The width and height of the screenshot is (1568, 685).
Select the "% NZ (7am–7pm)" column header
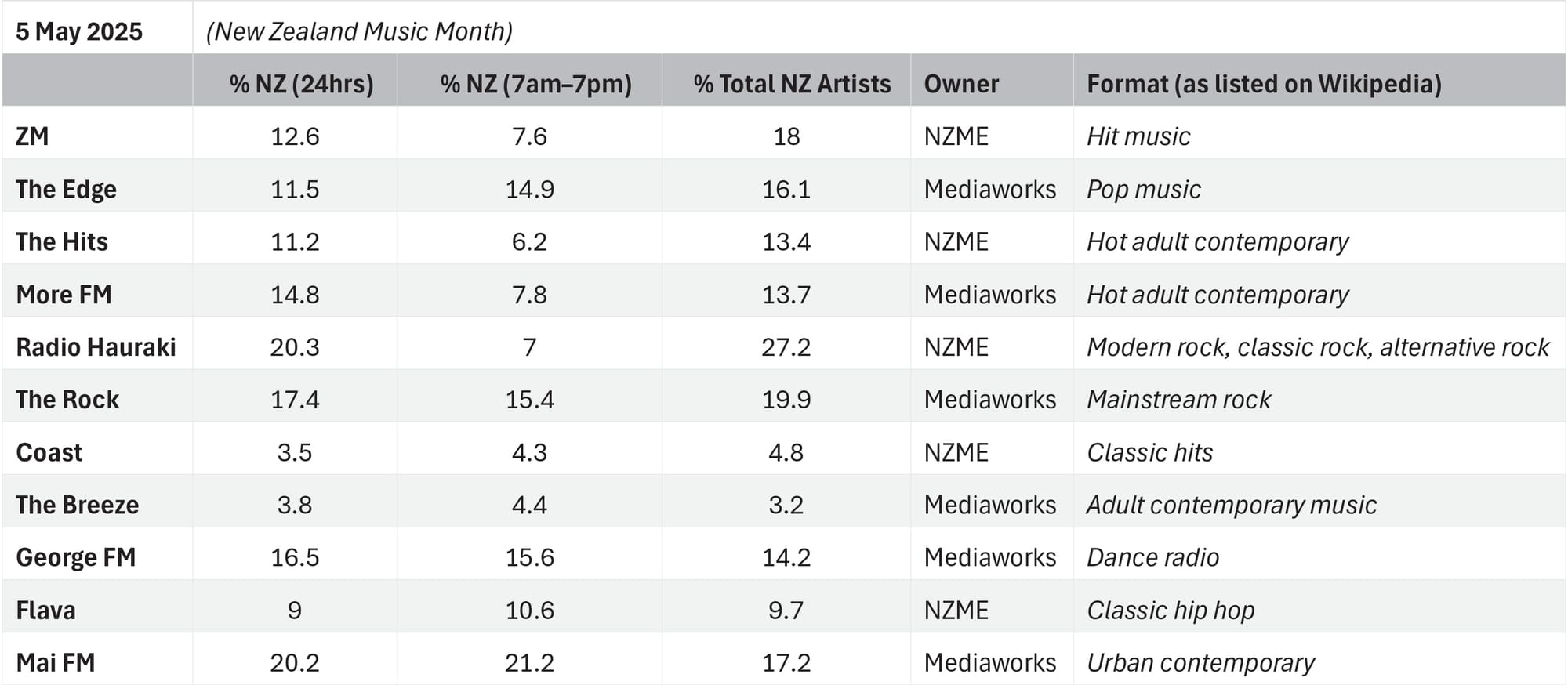535,84
